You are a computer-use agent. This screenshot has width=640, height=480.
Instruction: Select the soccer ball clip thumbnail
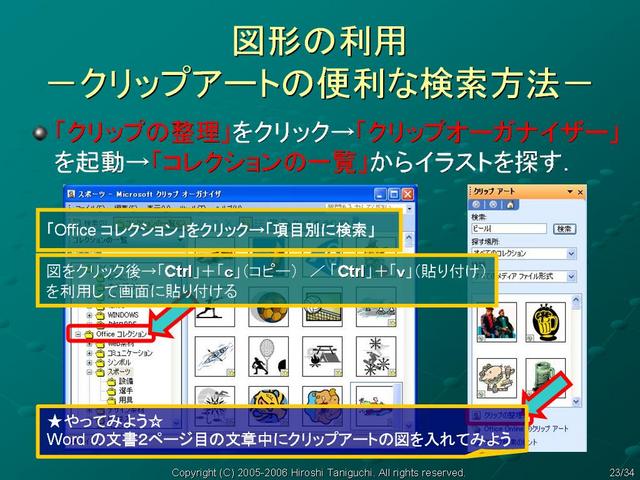tap(269, 316)
